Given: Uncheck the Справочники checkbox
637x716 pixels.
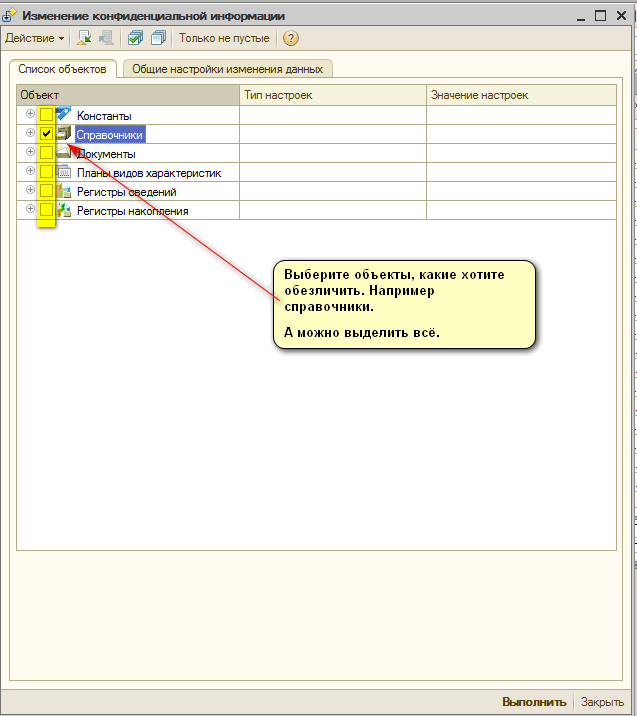Looking at the screenshot, I should coord(46,134).
